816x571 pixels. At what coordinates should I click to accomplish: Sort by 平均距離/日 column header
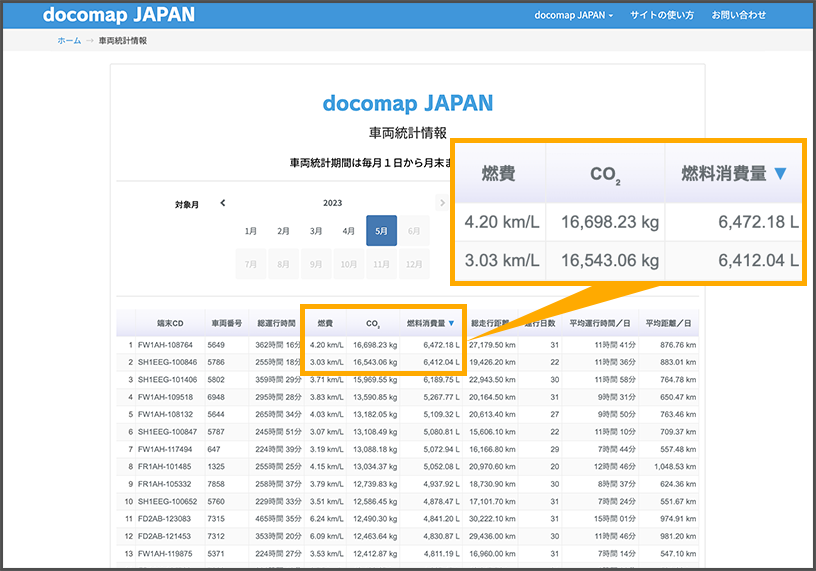coord(669,323)
